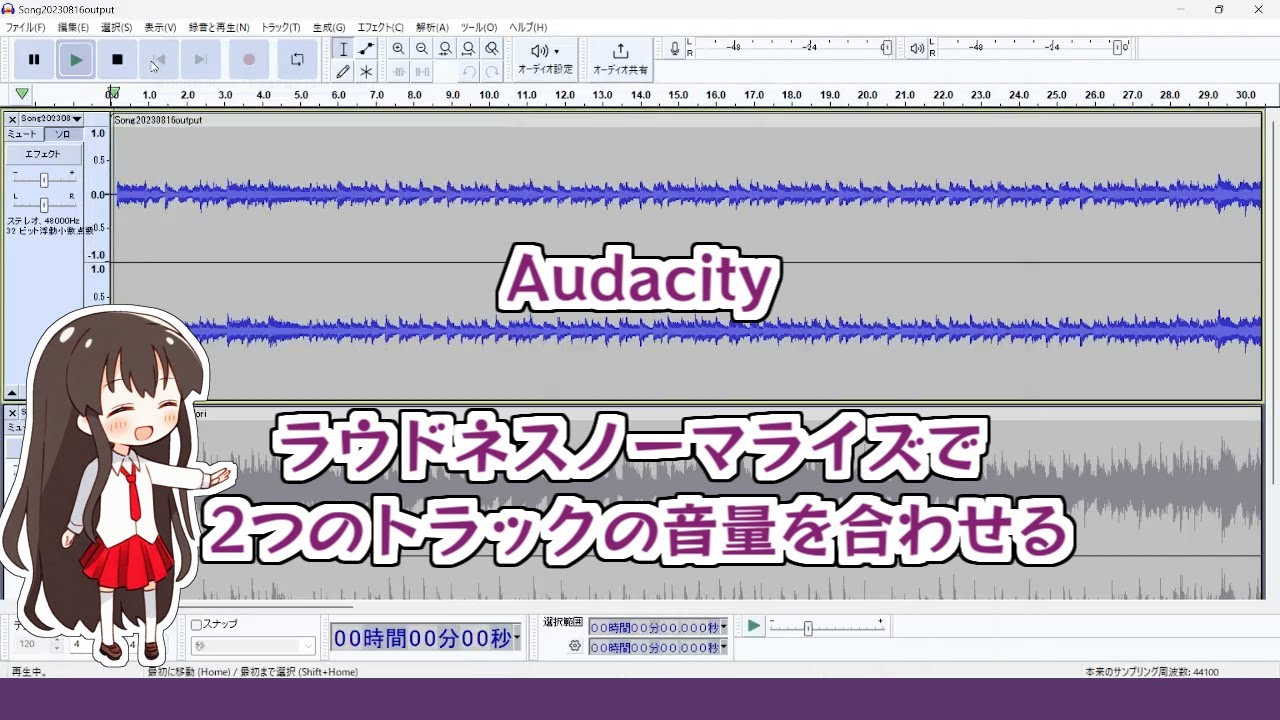
Task: Click the 30.0 mark on timeline ruler
Action: coord(1245,95)
